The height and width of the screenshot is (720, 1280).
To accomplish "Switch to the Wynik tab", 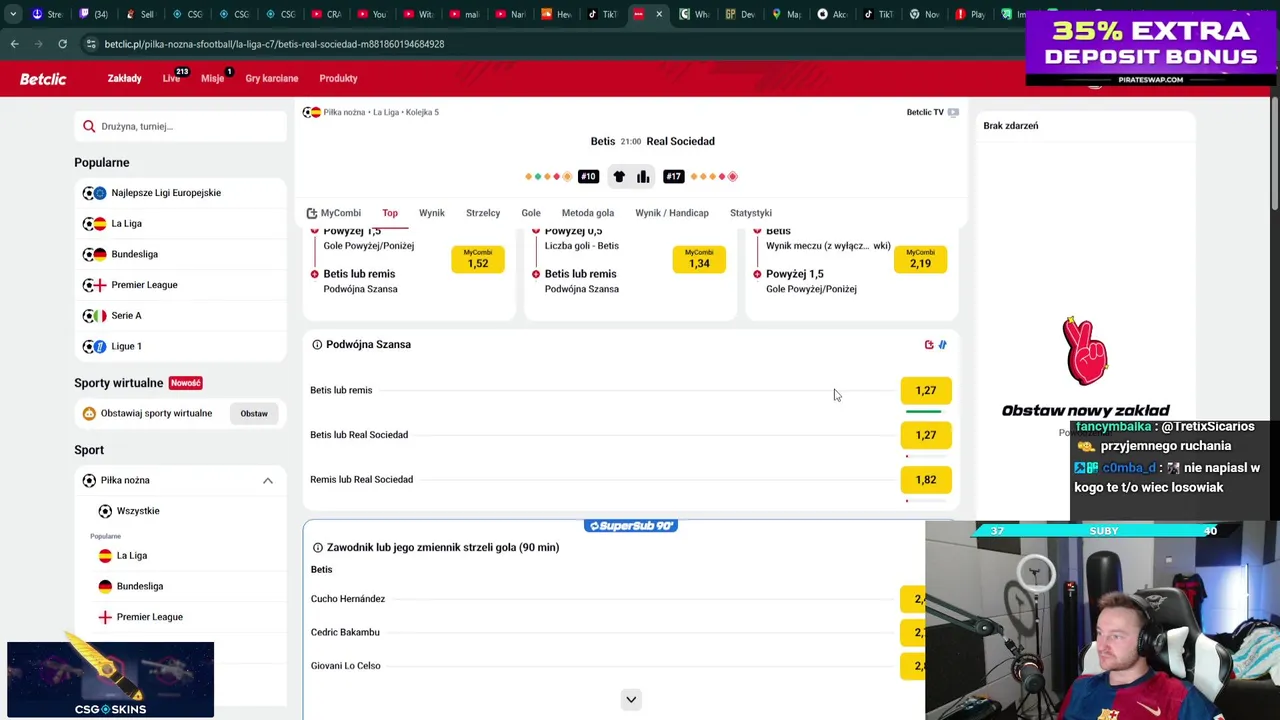I will click(x=432, y=213).
